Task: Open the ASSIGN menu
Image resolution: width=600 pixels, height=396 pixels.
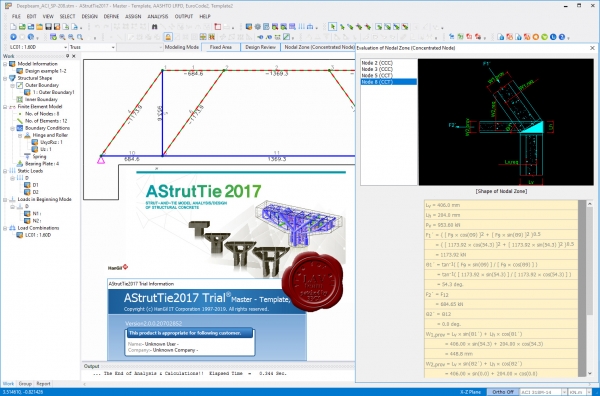Action: click(133, 16)
